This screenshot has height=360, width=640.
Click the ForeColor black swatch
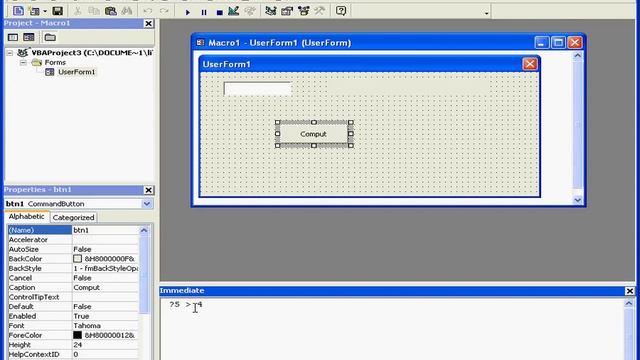[78, 335]
